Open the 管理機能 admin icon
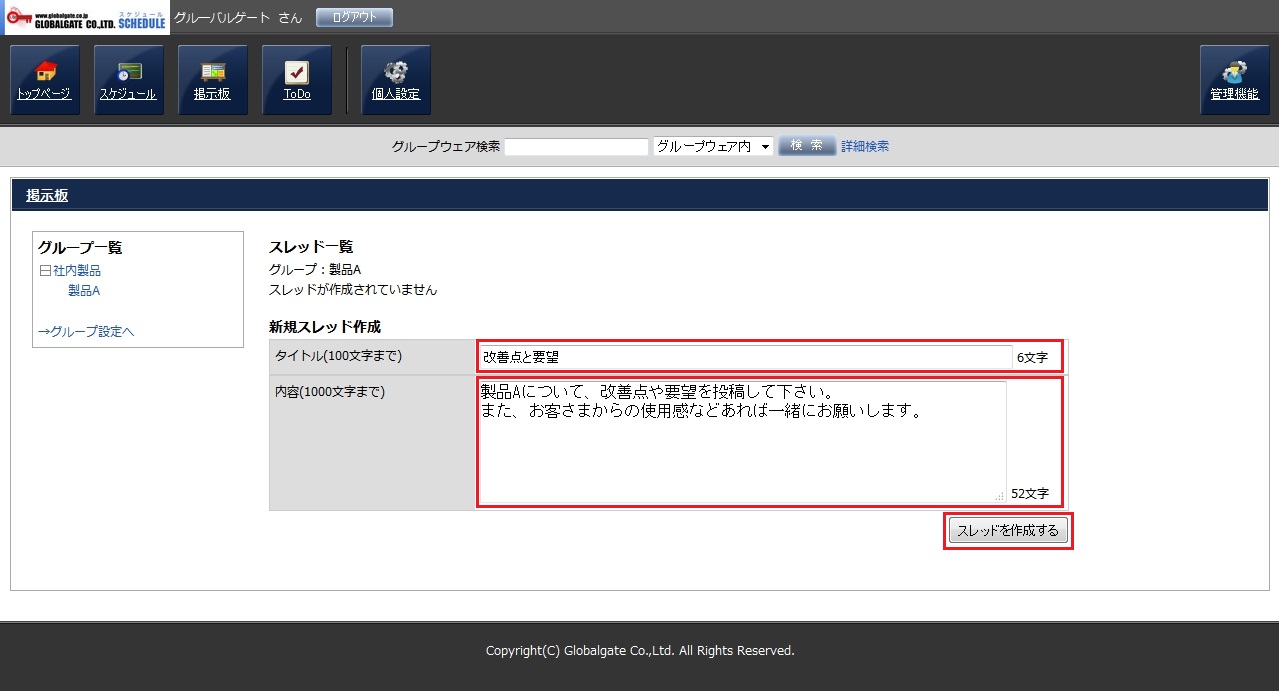This screenshot has width=1279, height=691. (x=1234, y=80)
